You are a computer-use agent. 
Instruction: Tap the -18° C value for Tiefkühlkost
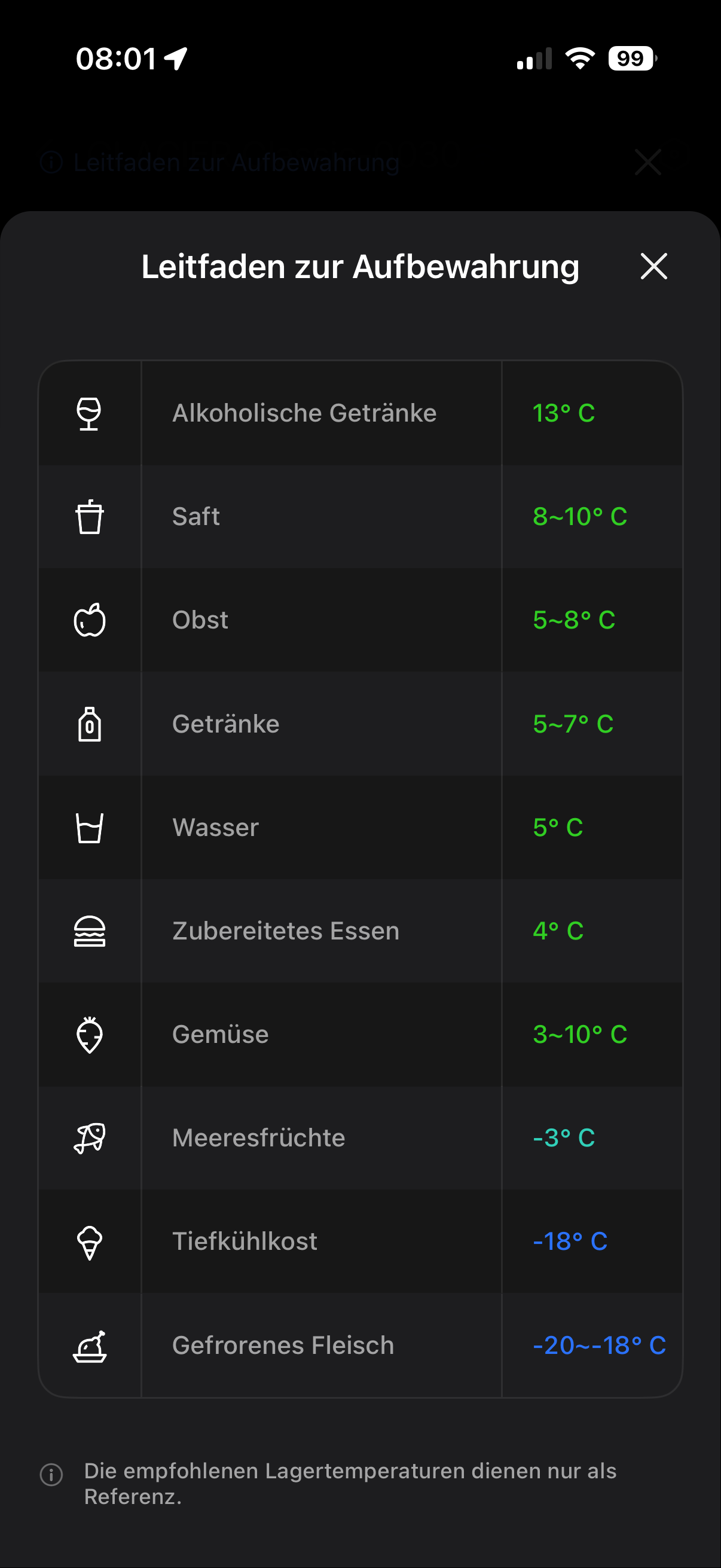(x=570, y=1241)
